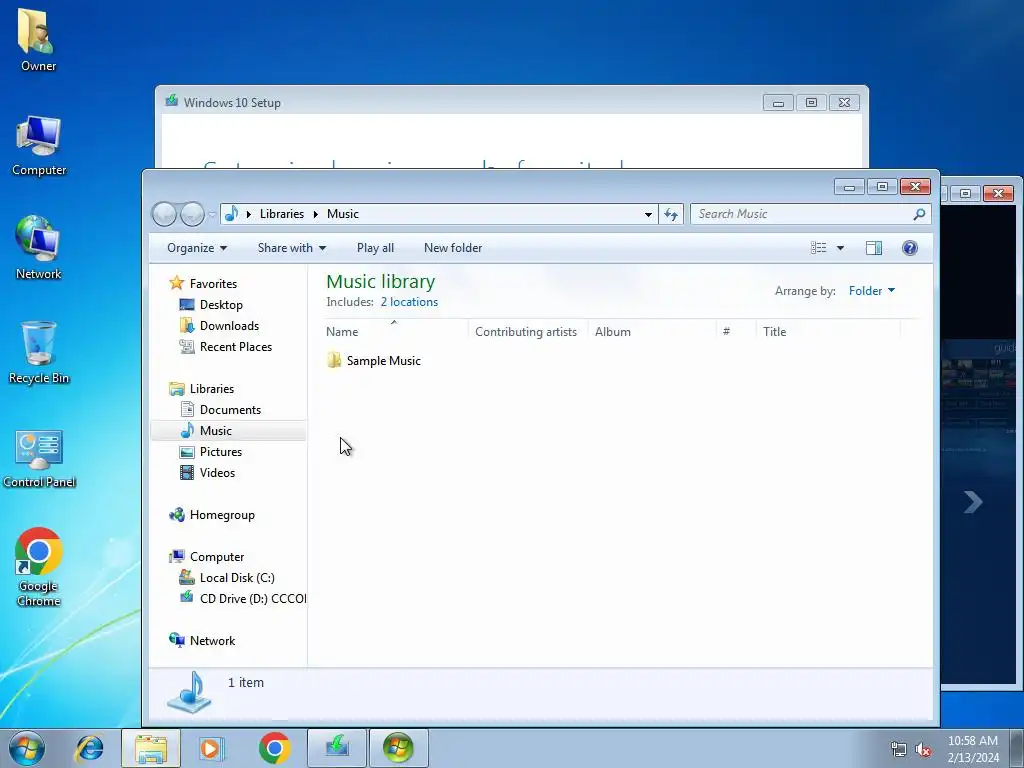Click the search magnifier icon
Viewport: 1024px width, 768px height.
919,214
